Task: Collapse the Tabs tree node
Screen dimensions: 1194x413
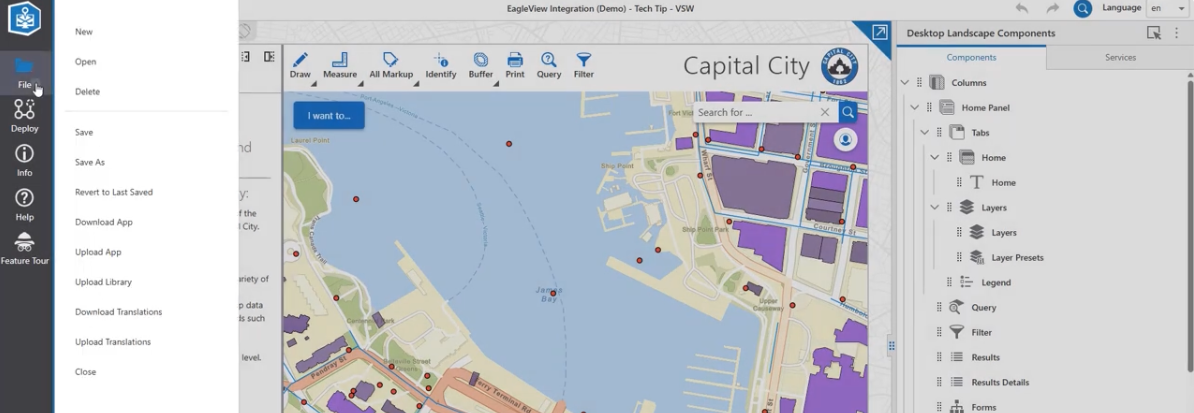Action: coord(924,133)
